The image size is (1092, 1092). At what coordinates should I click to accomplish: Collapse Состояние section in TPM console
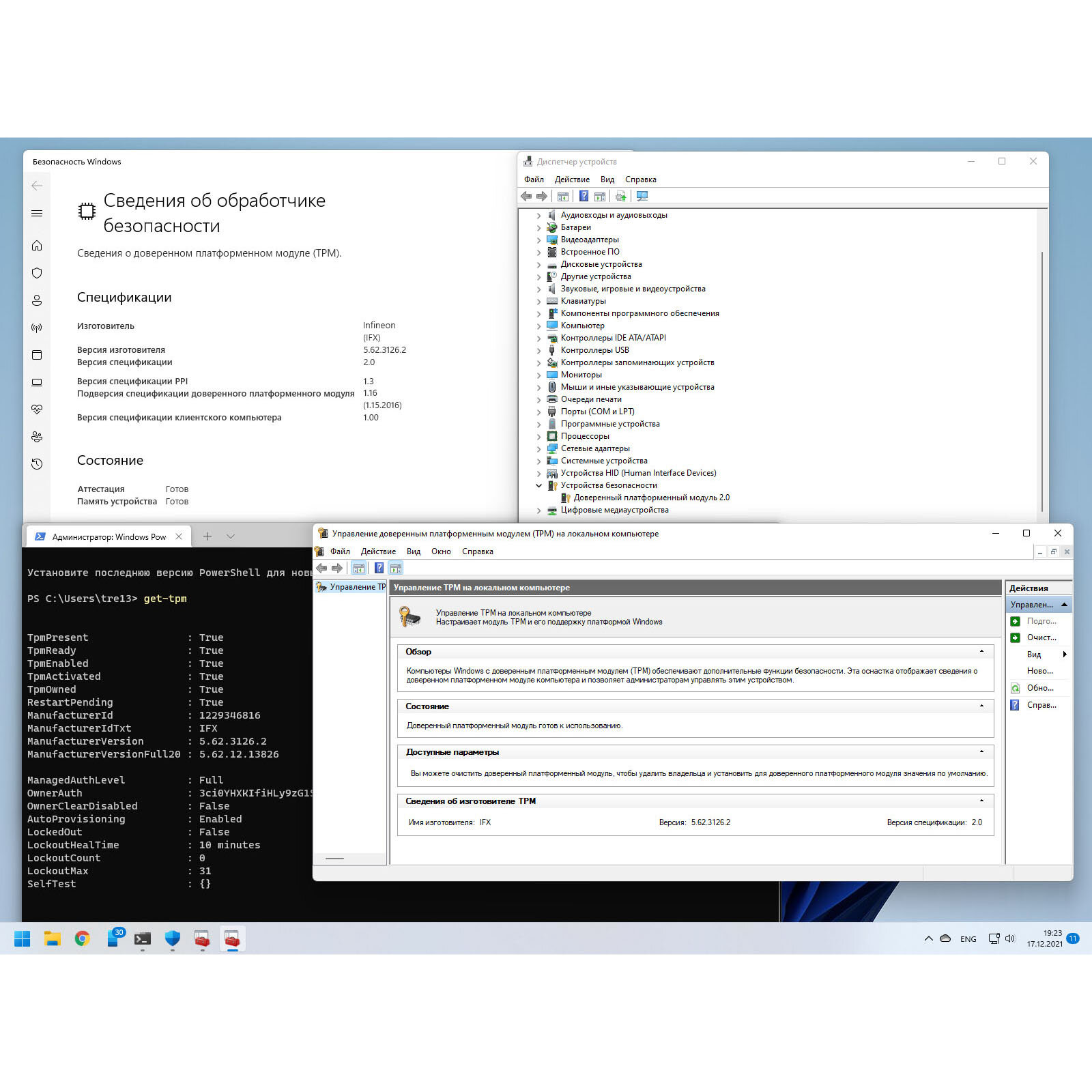point(981,706)
